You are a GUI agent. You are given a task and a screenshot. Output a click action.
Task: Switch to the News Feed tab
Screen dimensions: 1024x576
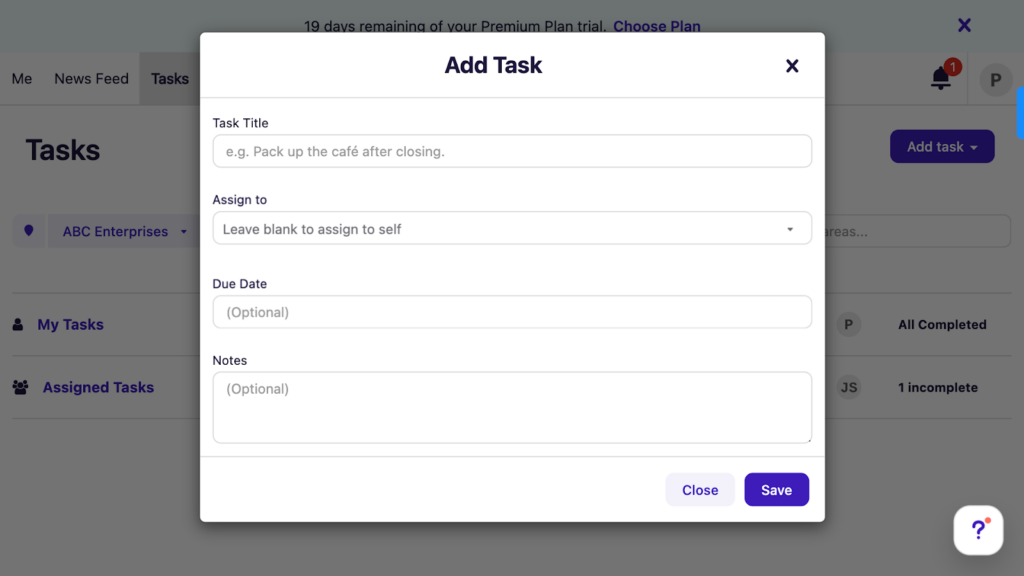pyautogui.click(x=91, y=79)
